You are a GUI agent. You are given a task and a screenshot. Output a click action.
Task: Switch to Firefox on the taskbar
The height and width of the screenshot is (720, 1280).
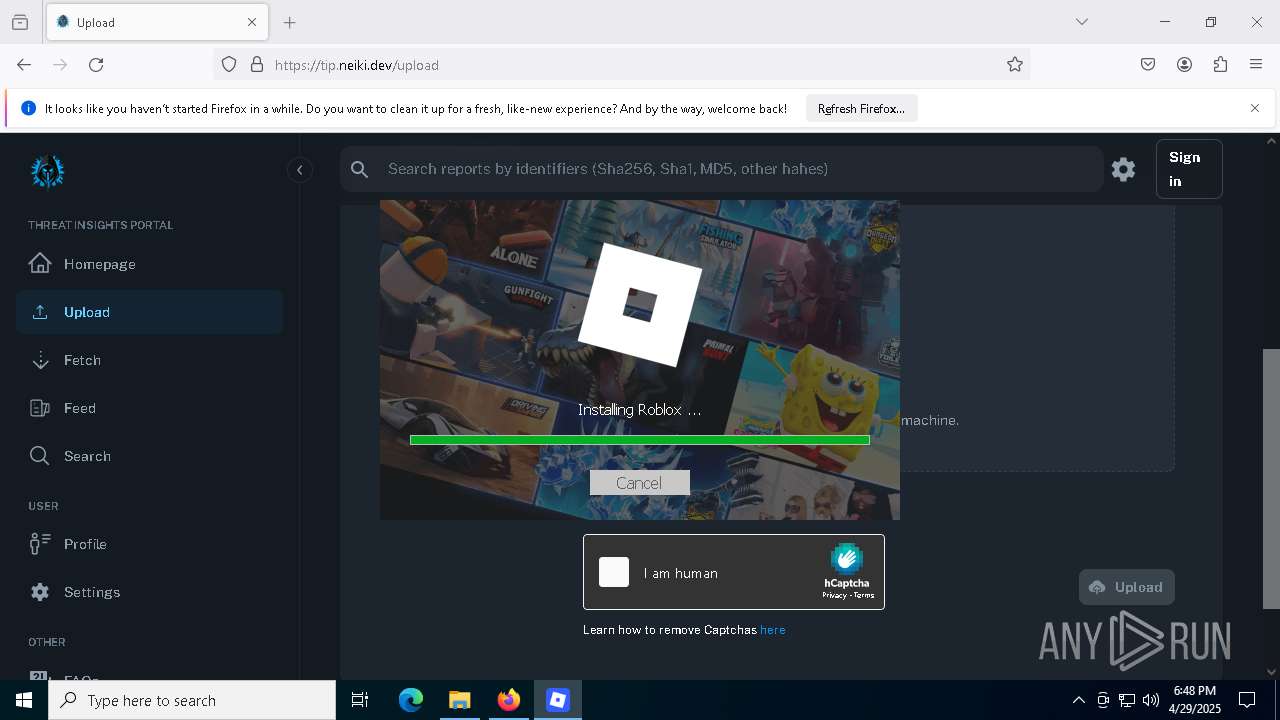click(509, 700)
